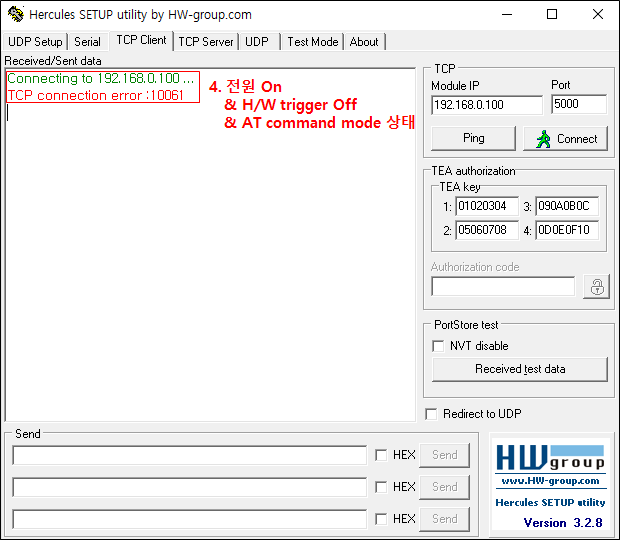The image size is (620, 540).
Task: Focus the Module IP field
Action: coord(487,105)
